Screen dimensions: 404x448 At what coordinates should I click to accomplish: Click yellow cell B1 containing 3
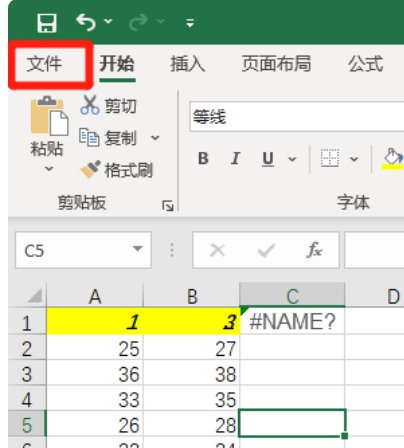pyautogui.click(x=192, y=321)
